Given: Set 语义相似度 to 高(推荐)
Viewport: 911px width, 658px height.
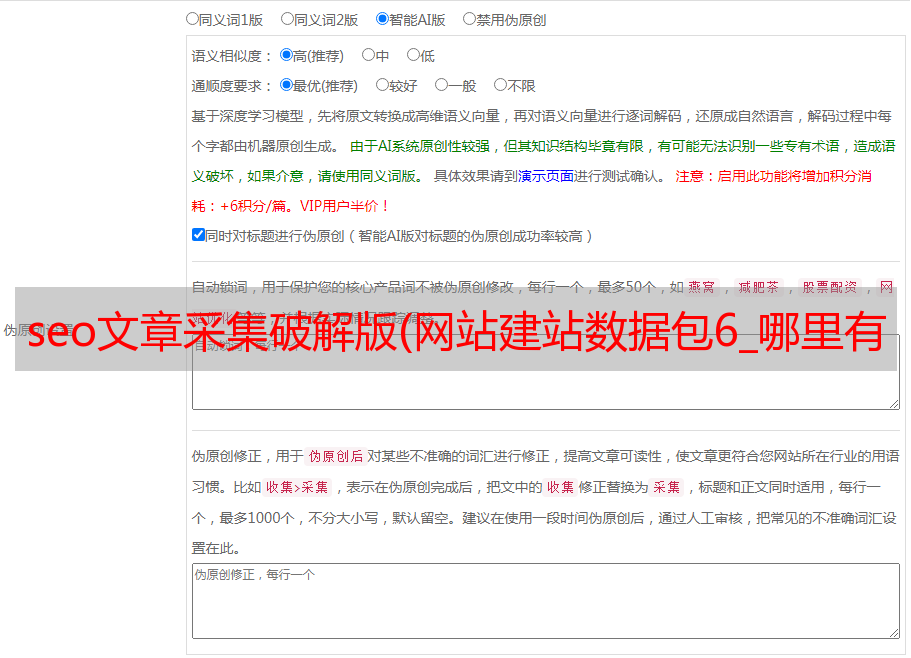Looking at the screenshot, I should (286, 55).
